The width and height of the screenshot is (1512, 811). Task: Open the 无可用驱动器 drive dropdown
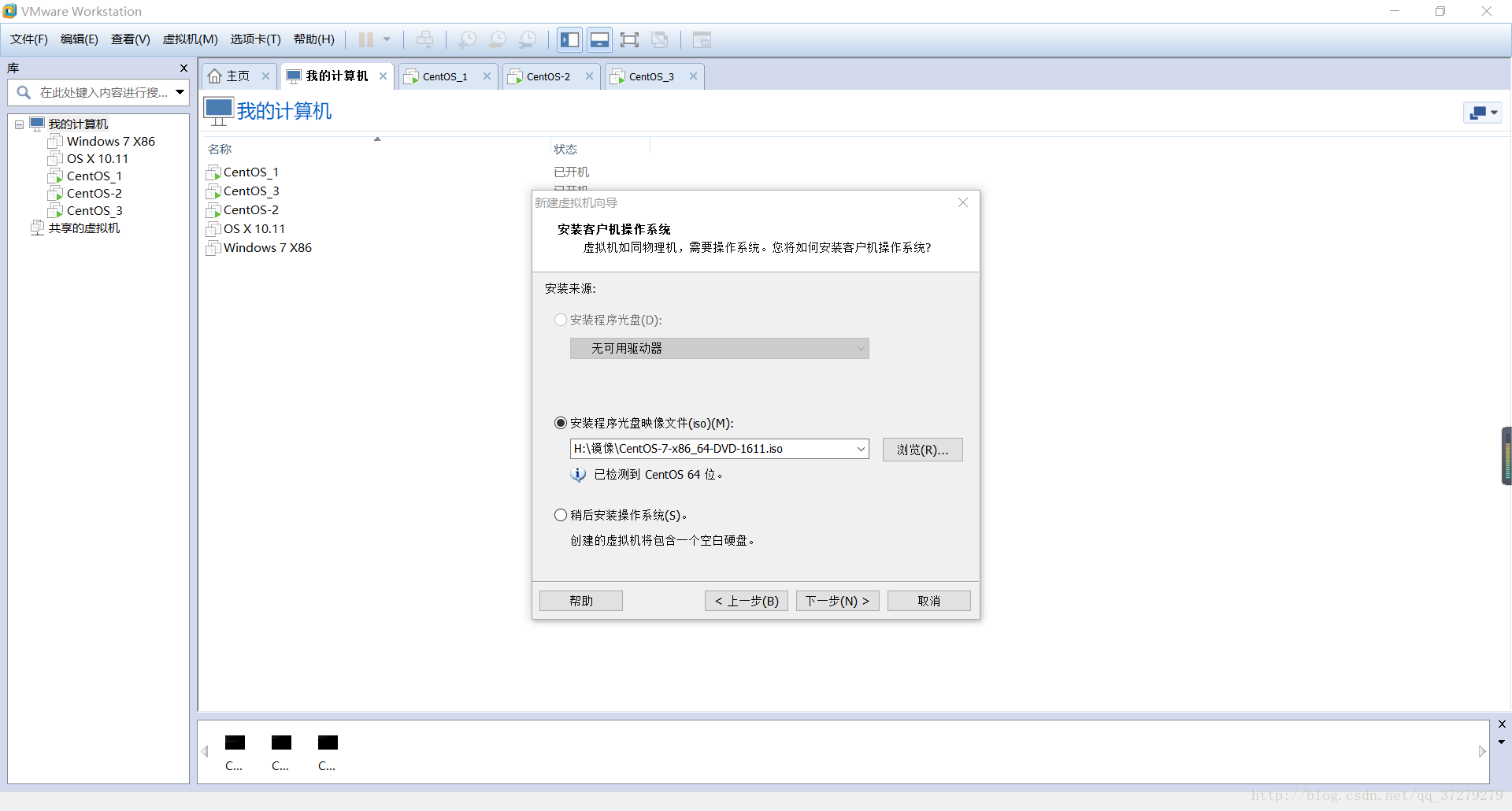(720, 349)
